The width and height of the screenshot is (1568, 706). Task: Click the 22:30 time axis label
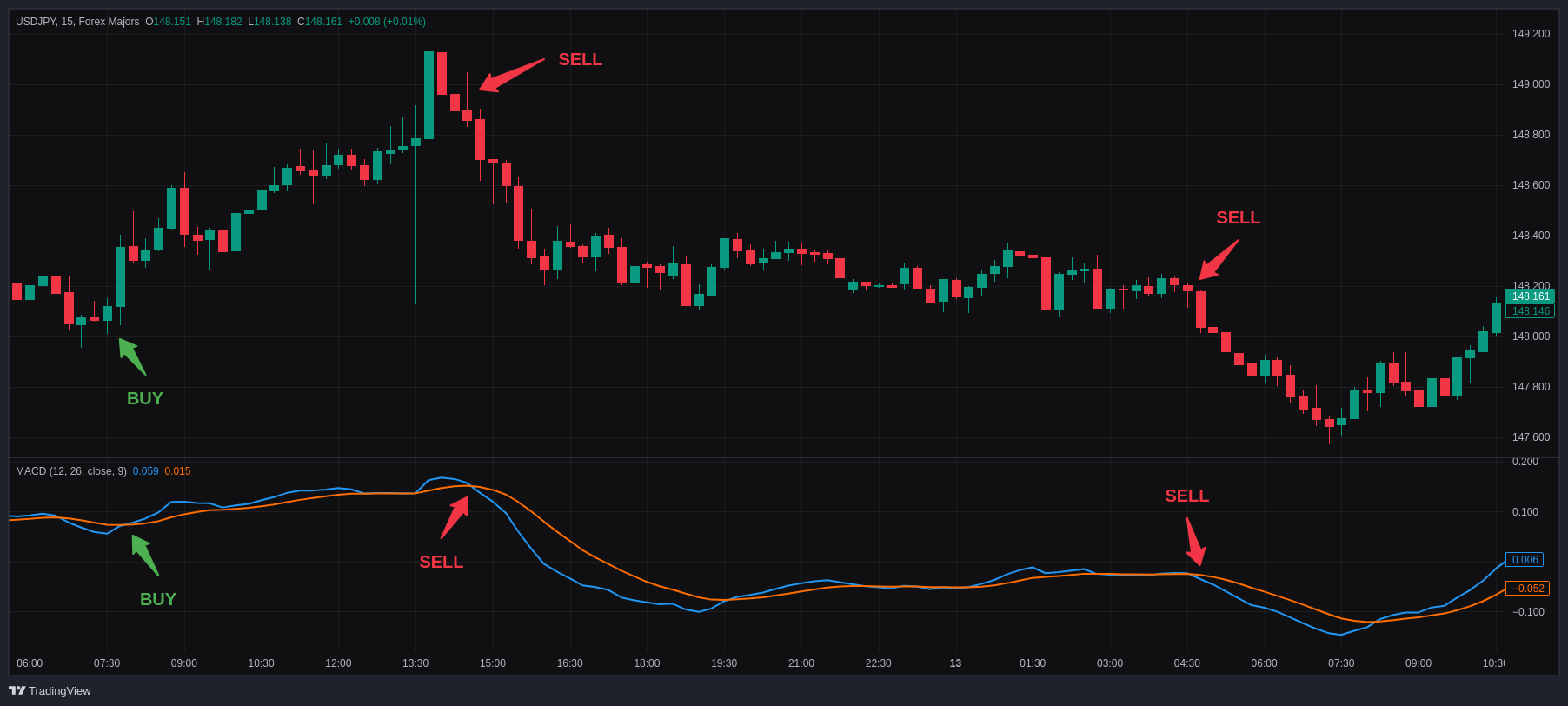tap(879, 663)
